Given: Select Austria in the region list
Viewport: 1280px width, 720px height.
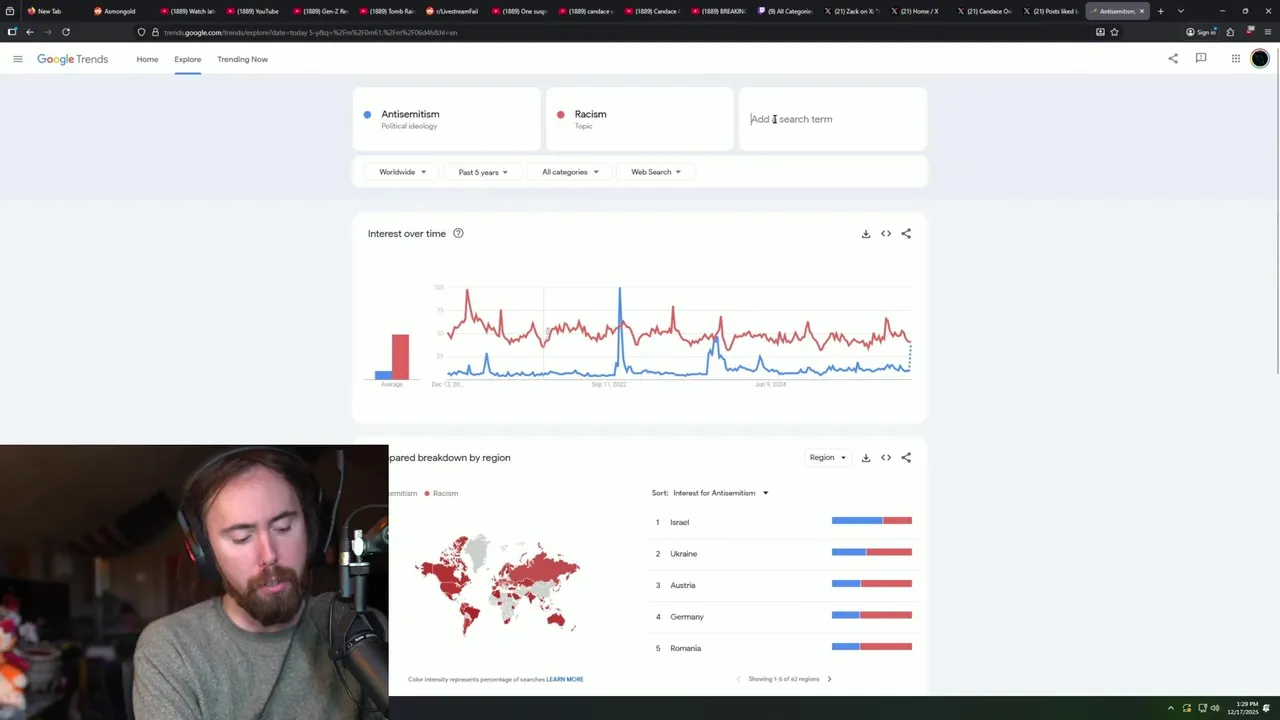Looking at the screenshot, I should 683,585.
